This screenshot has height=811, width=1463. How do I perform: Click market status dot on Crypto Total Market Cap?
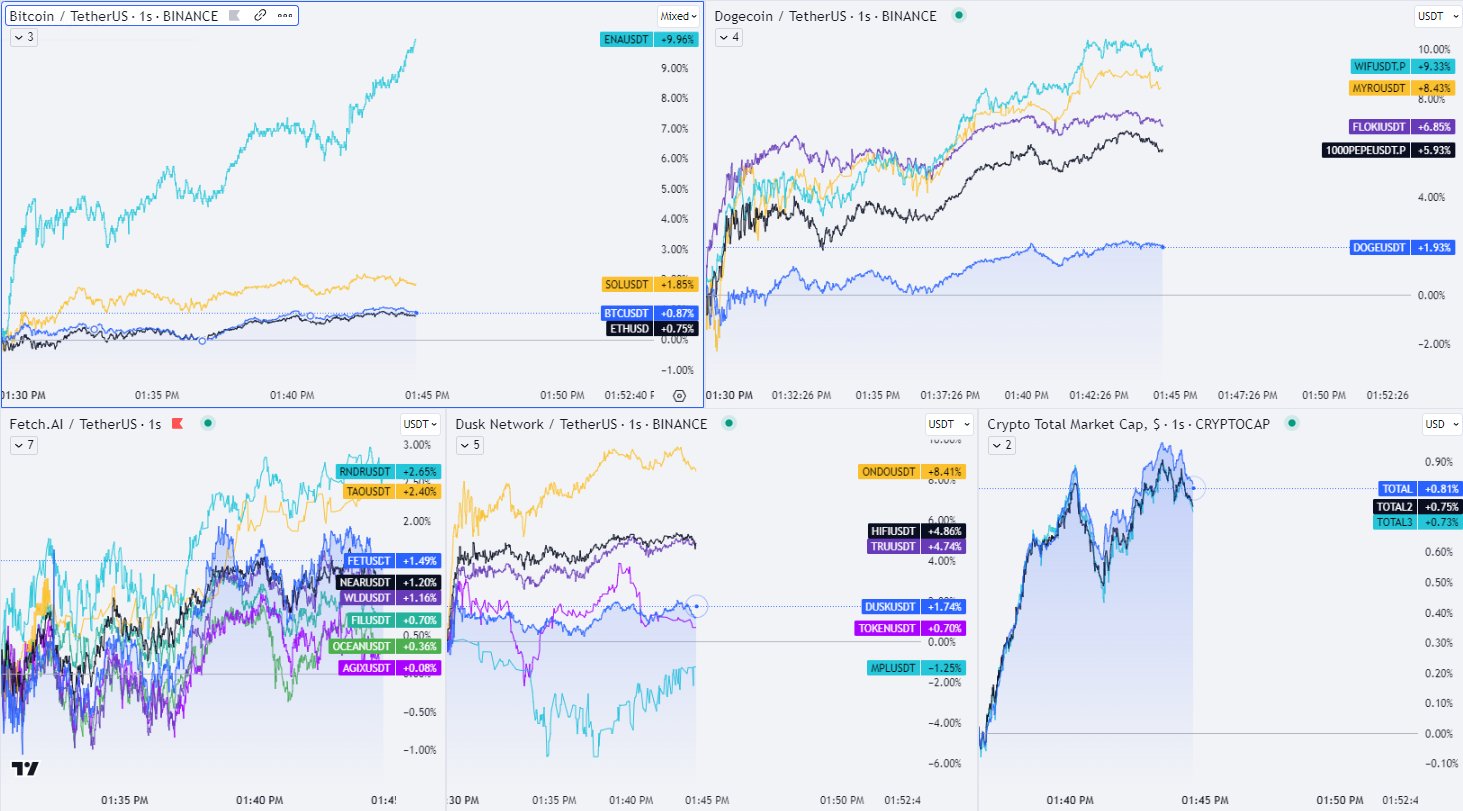(x=1292, y=424)
